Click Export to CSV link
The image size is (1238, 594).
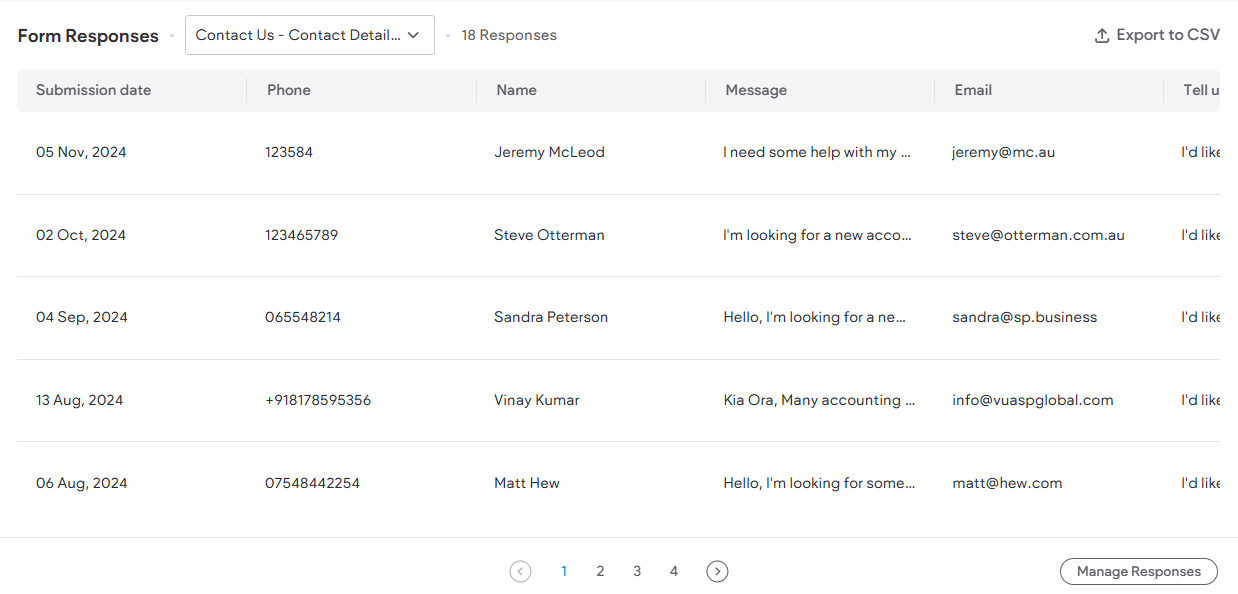pos(1158,35)
